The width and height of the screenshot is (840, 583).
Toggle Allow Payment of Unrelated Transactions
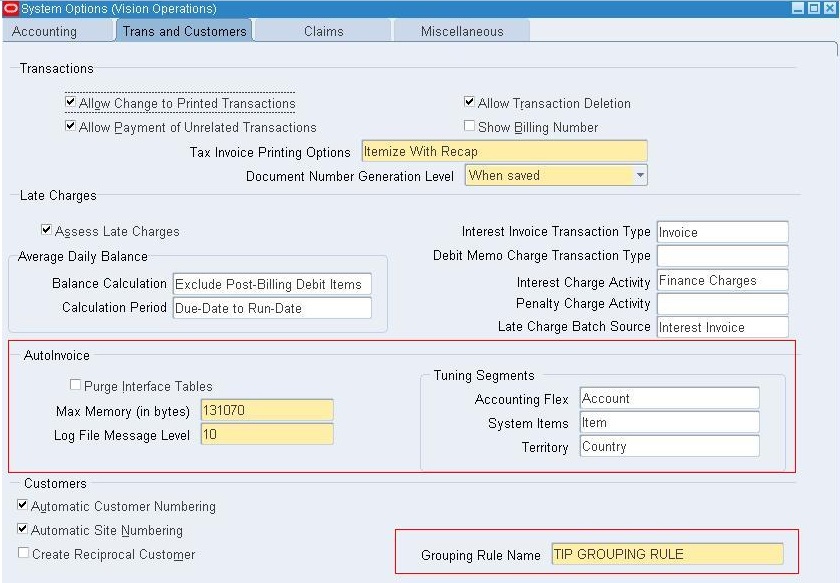point(70,127)
